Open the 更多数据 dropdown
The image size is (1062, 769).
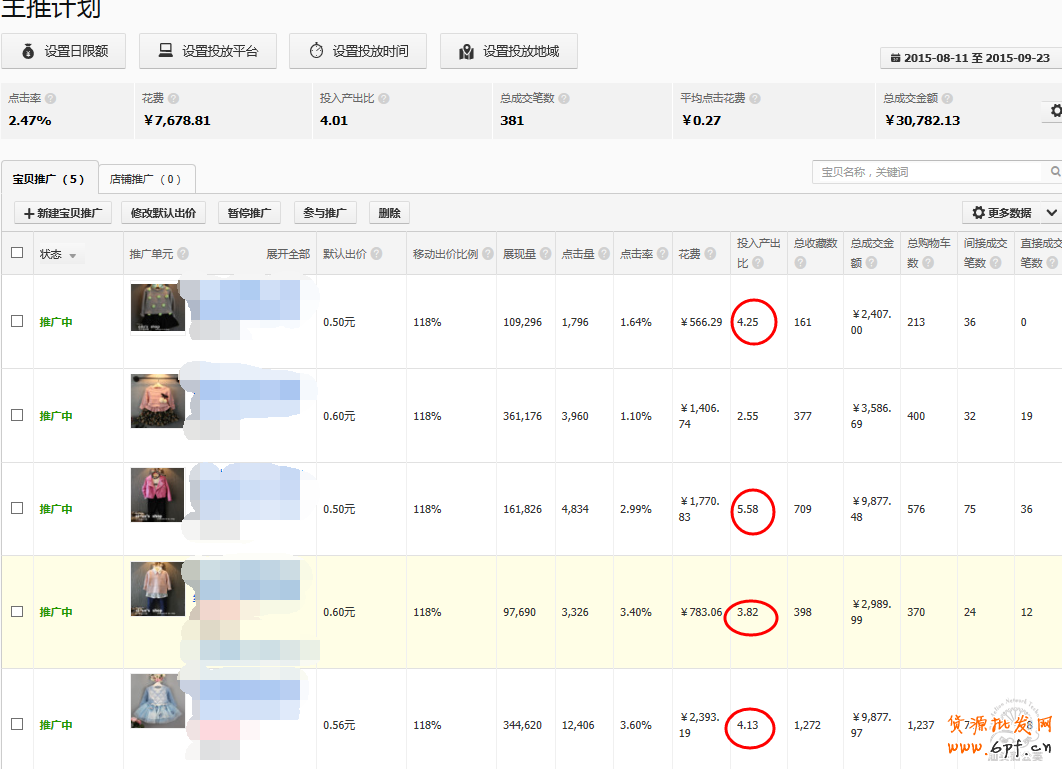pyautogui.click(x=1011, y=213)
